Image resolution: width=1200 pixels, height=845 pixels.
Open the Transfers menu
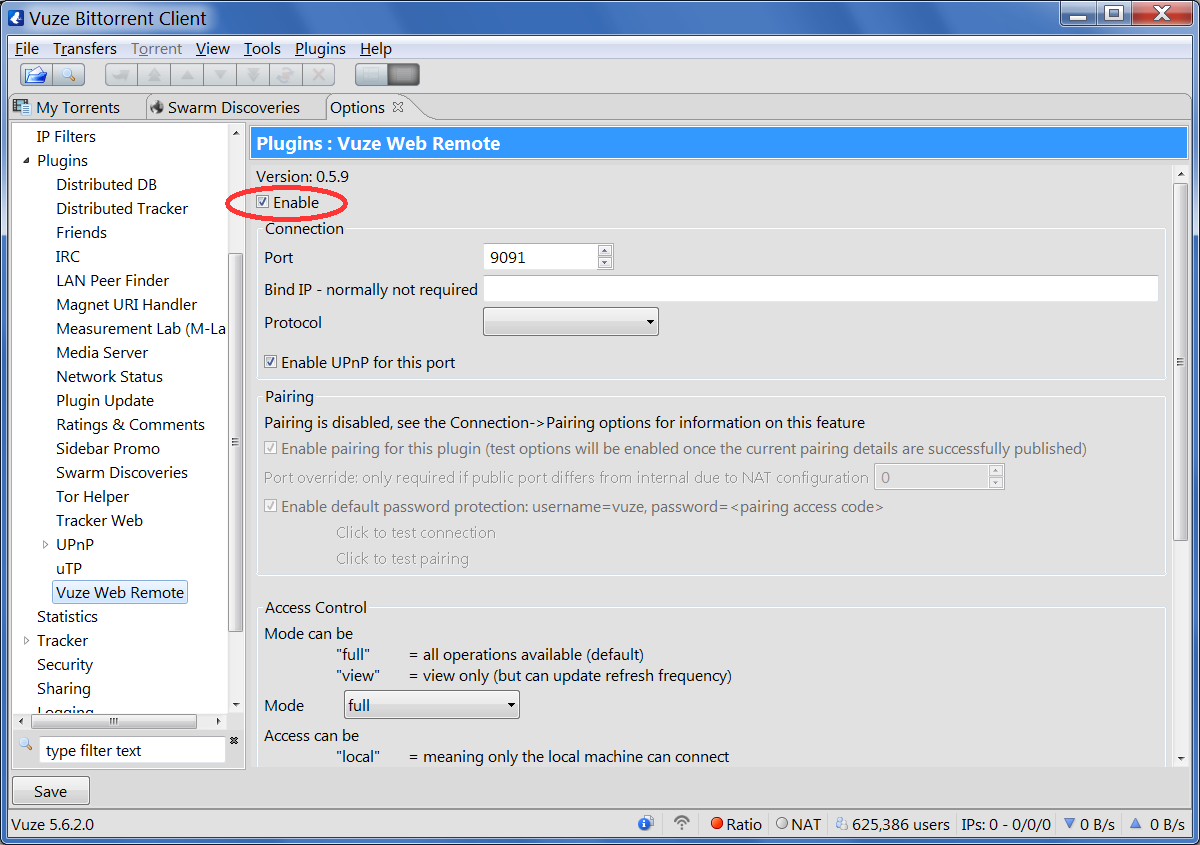85,48
